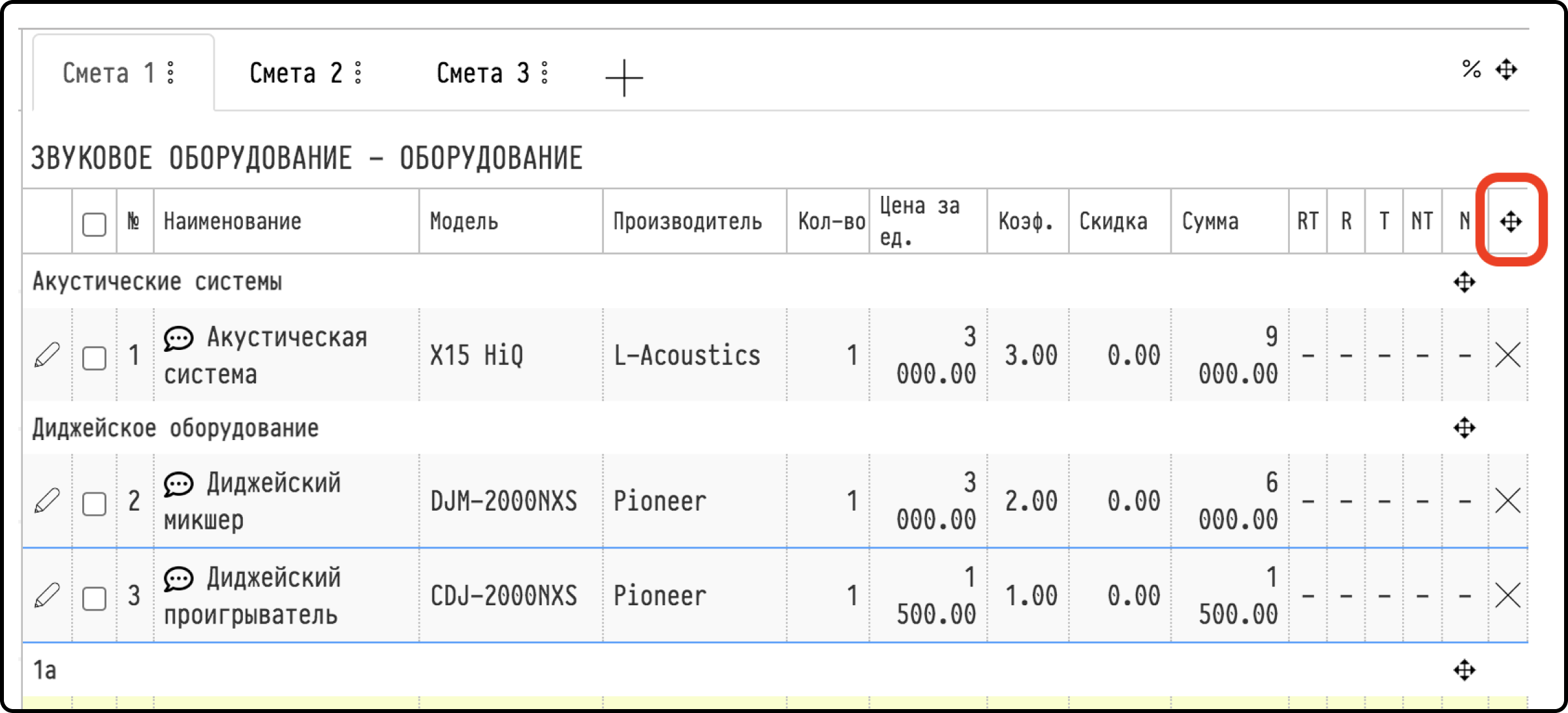Add a new estimate tab with plus
The height and width of the screenshot is (713, 1568).
[x=624, y=78]
